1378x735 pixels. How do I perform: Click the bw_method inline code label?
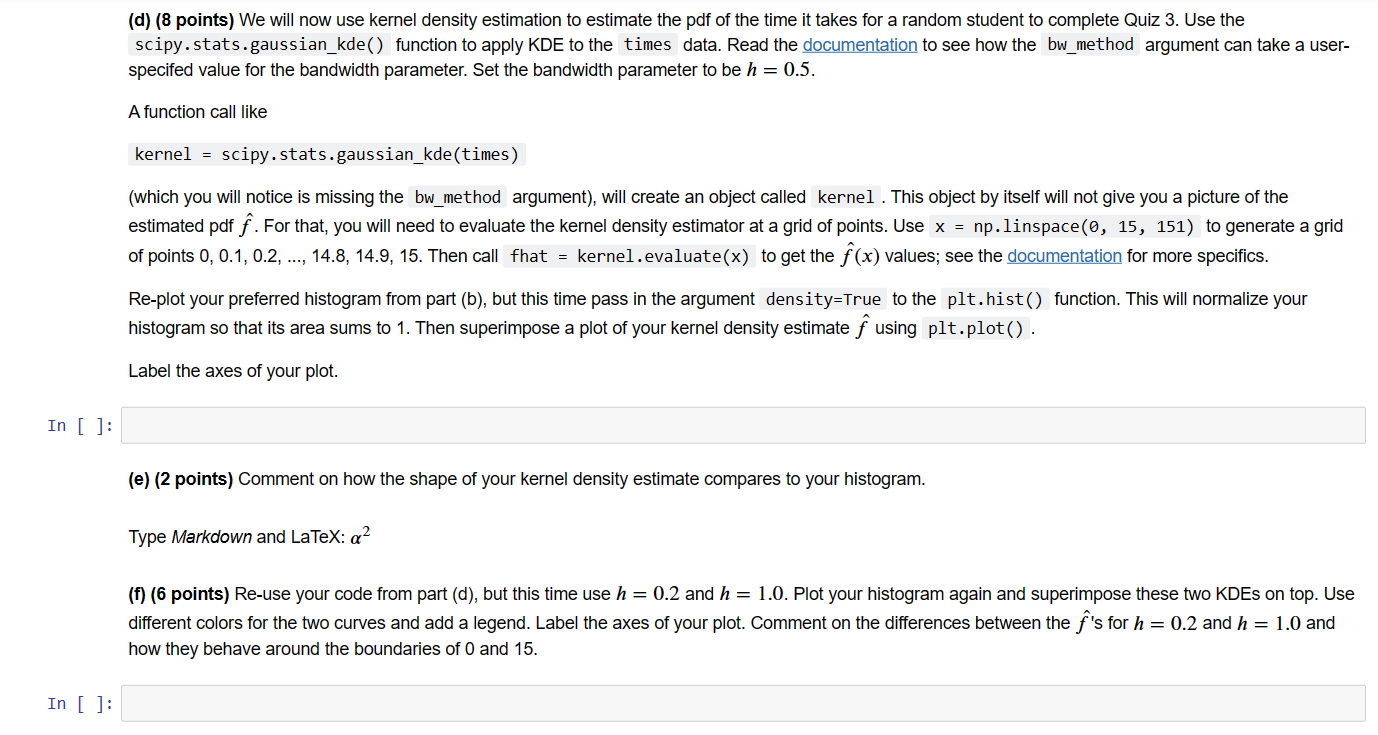point(1090,44)
